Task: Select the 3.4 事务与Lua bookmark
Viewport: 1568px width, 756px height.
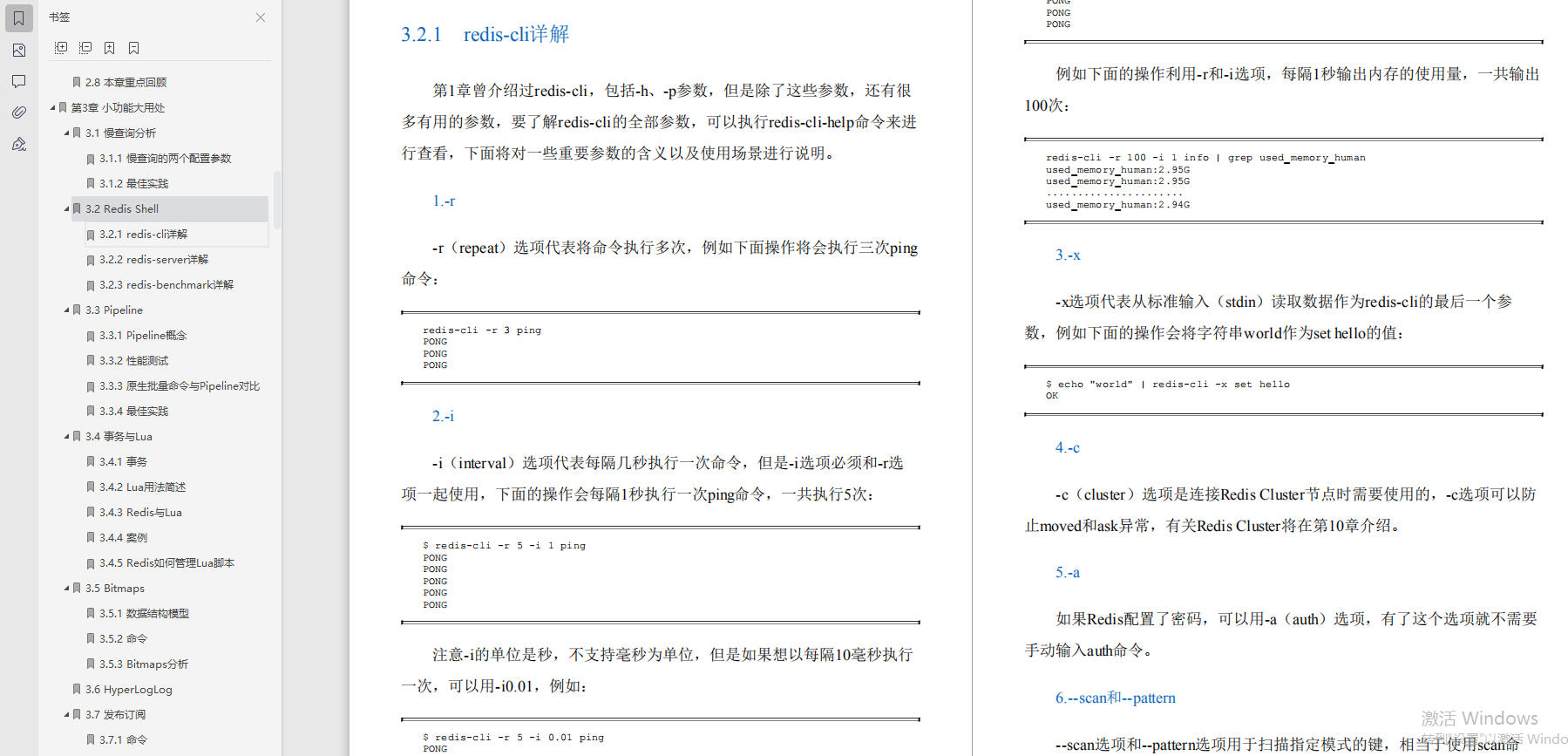Action: click(119, 437)
